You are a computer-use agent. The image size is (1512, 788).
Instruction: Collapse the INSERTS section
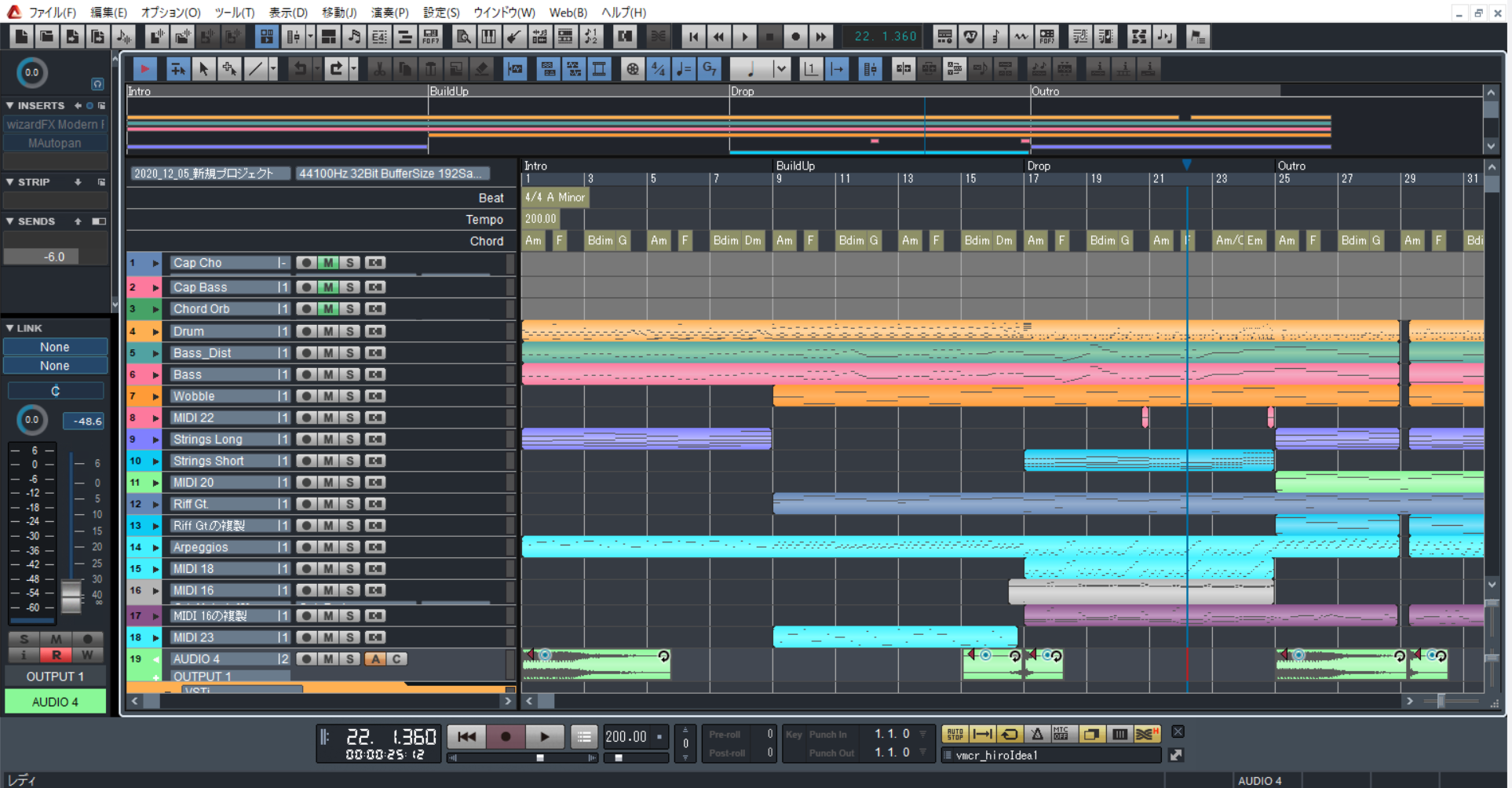pyautogui.click(x=9, y=105)
